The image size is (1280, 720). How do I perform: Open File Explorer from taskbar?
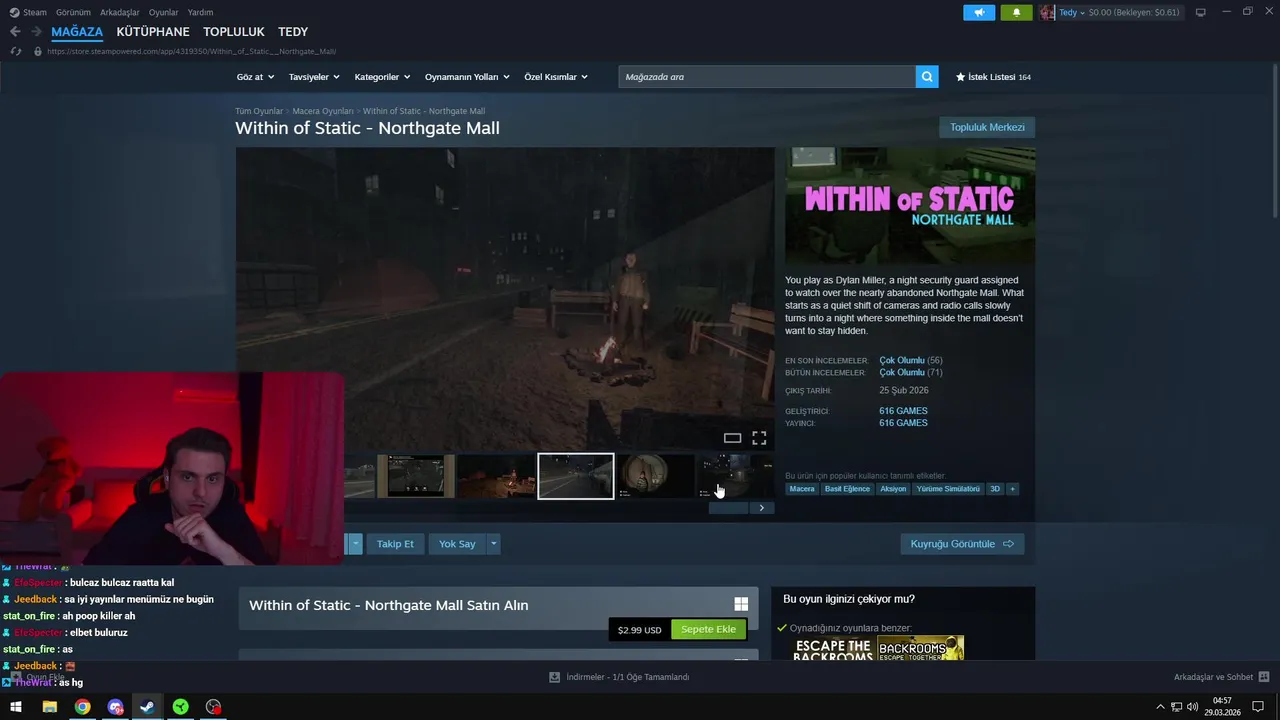pos(49,707)
